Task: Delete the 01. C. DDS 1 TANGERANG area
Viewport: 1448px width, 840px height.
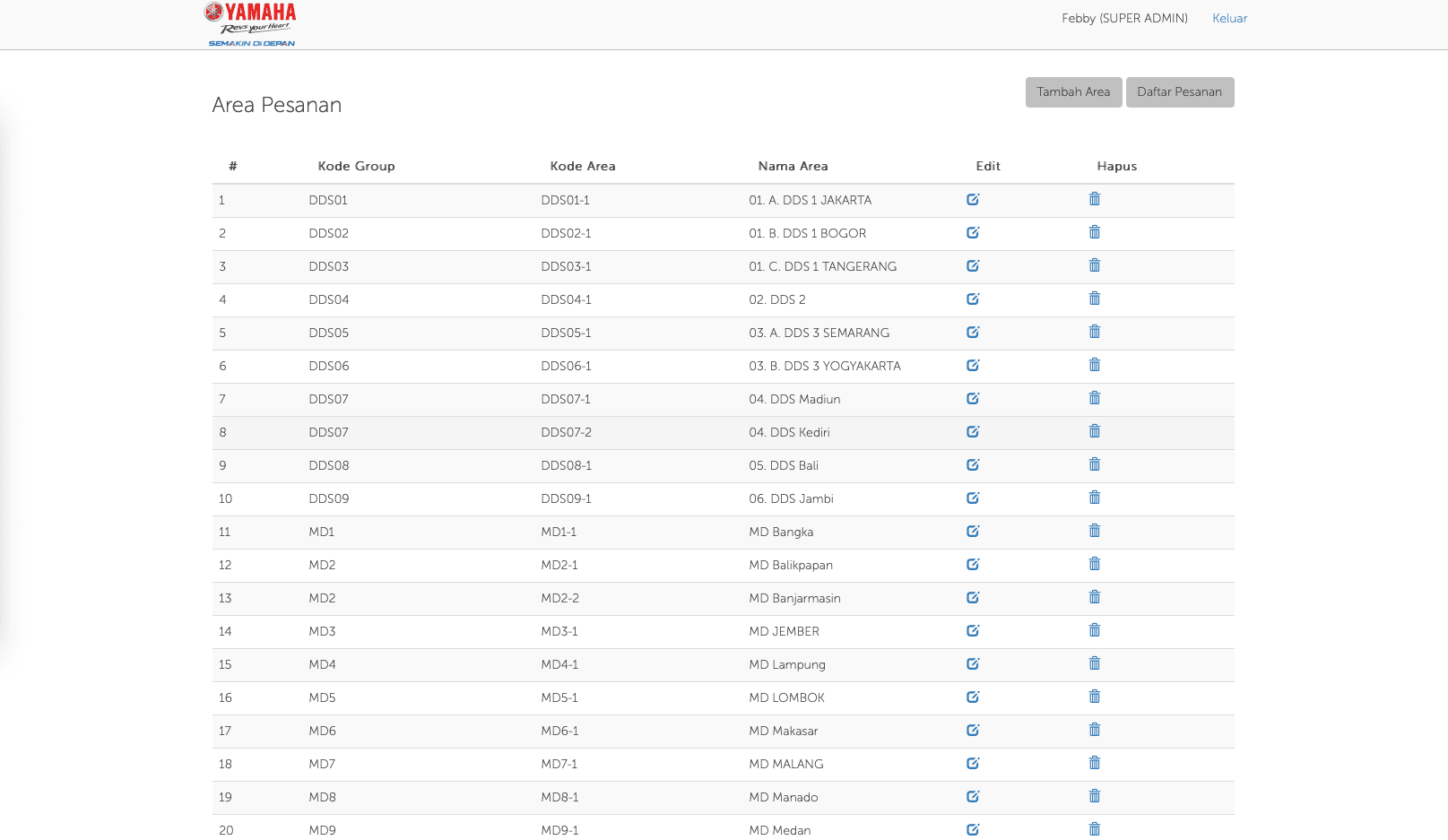Action: point(1095,265)
